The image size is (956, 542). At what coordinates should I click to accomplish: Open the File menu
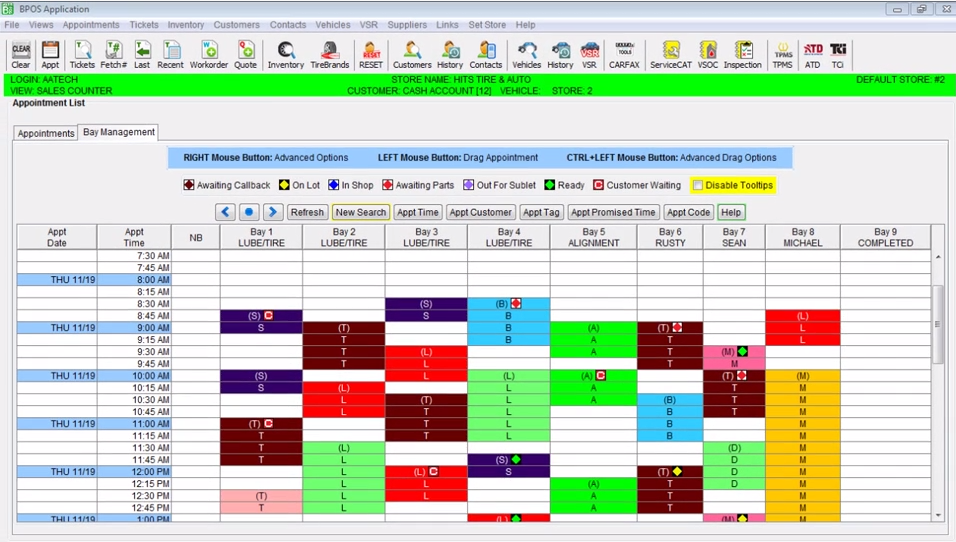12,25
